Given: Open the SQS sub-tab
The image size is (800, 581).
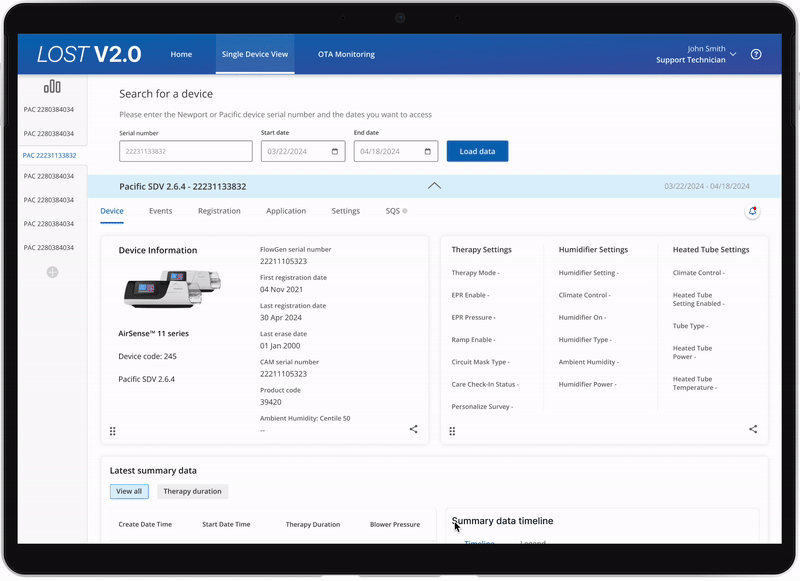Looking at the screenshot, I should tap(396, 211).
